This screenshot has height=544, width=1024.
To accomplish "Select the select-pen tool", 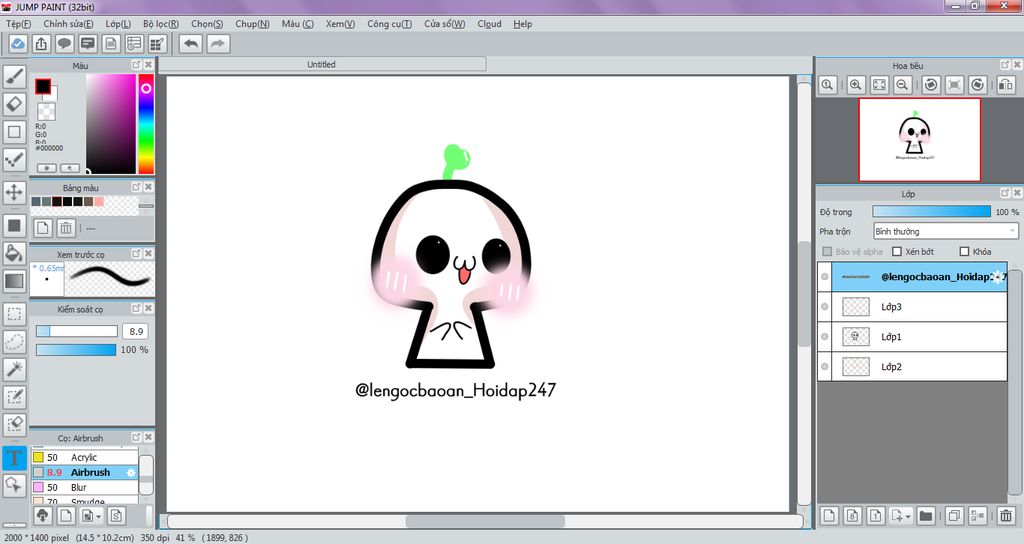I will (14, 397).
